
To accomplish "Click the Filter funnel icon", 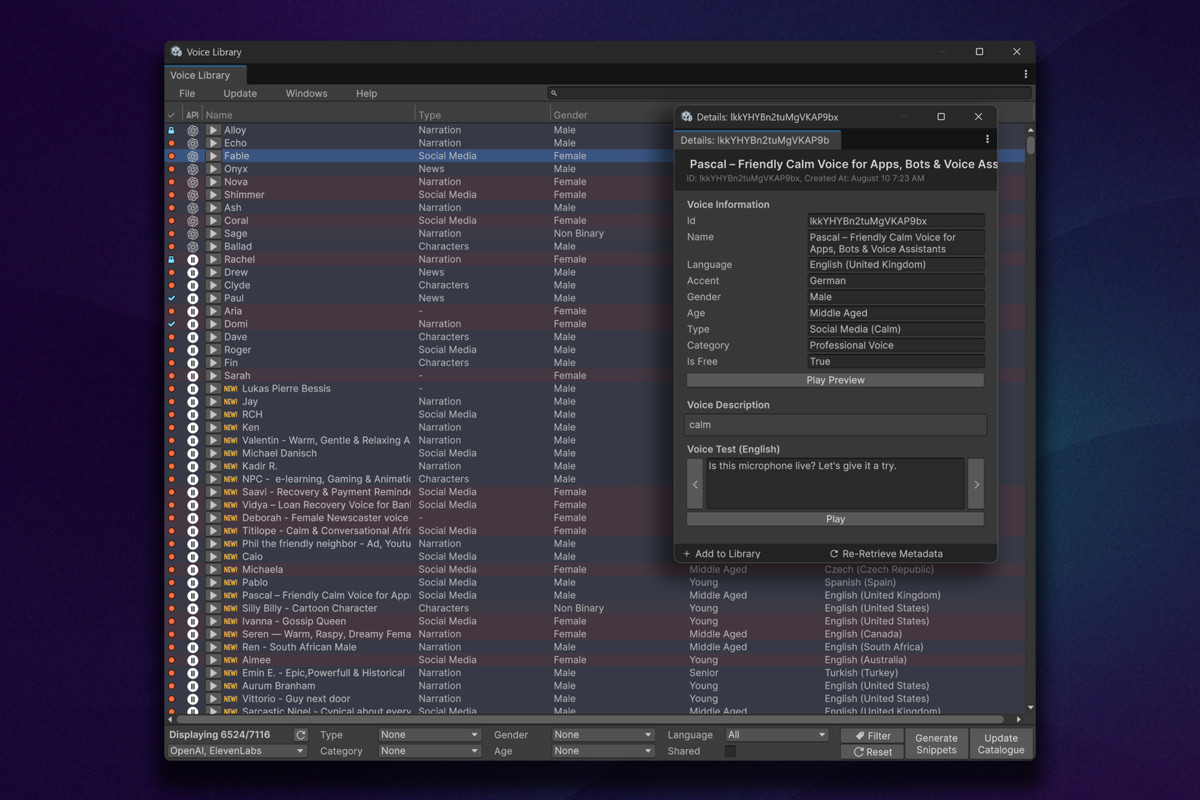I will pyautogui.click(x=871, y=734).
